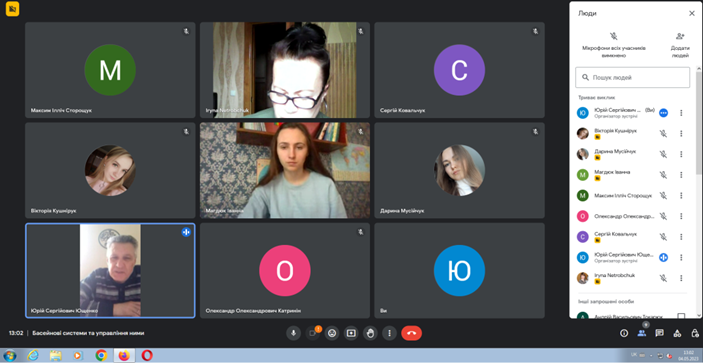Mute Олександр Олександрович in the people list
This screenshot has height=363, width=703.
[x=663, y=216]
